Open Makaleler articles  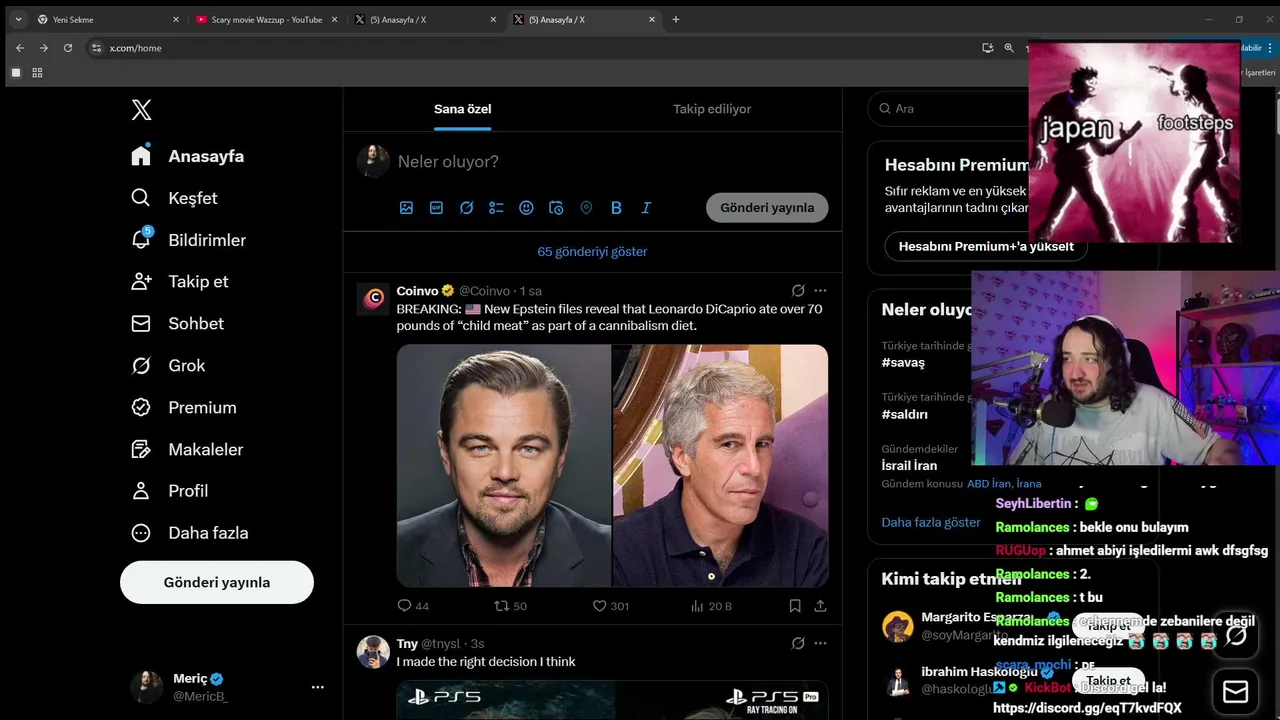187,450
